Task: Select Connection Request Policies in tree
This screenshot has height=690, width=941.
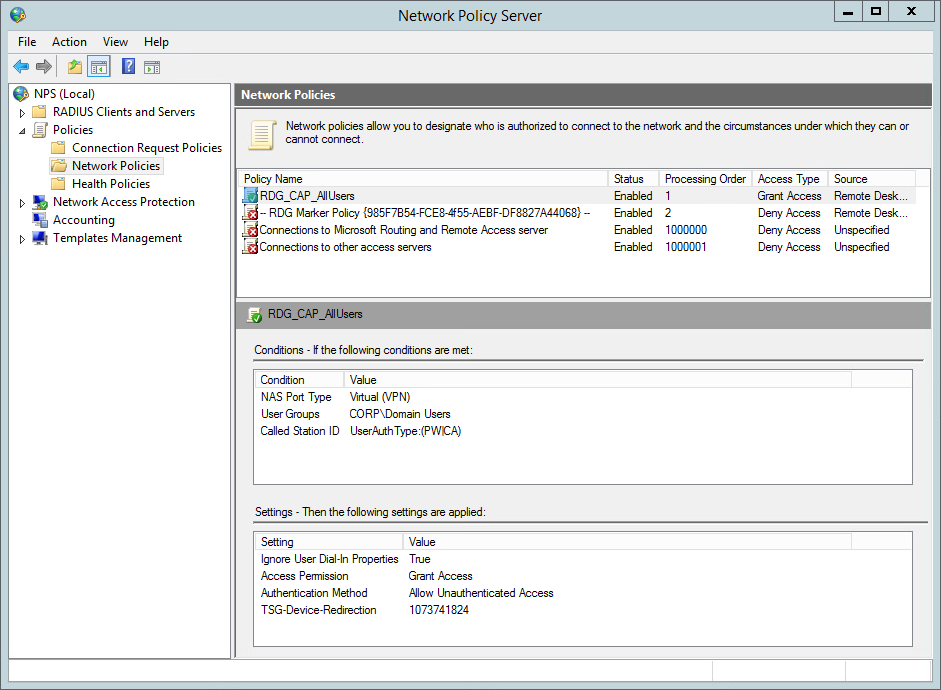Action: [147, 148]
